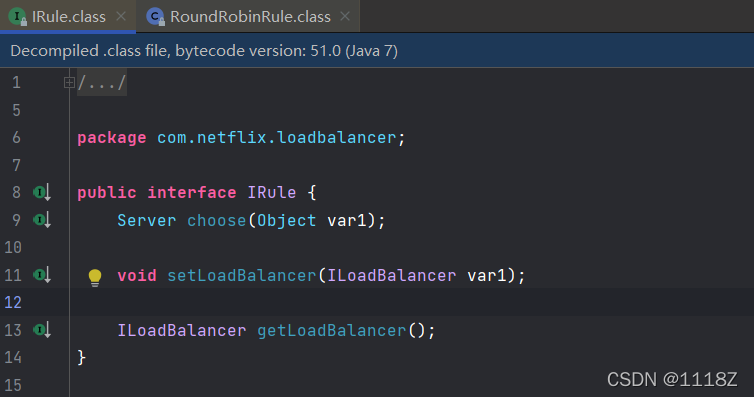Open the yellow light bulb quick-fix icon
This screenshot has height=397, width=754.
95,277
